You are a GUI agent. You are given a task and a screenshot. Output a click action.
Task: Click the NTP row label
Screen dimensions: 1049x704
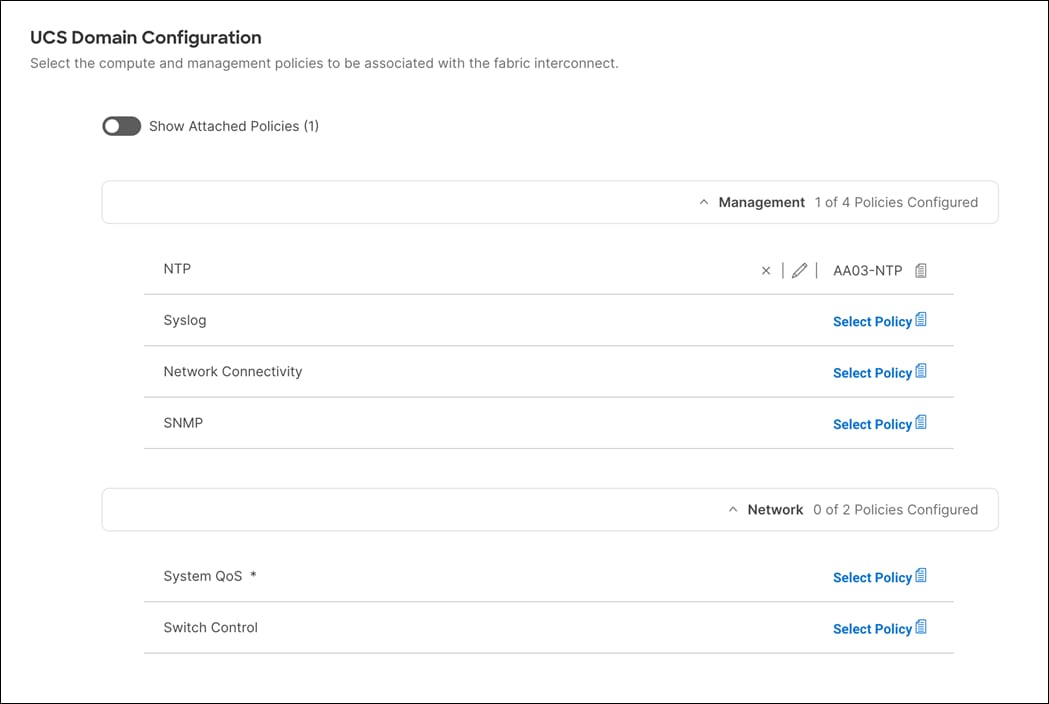(x=175, y=268)
